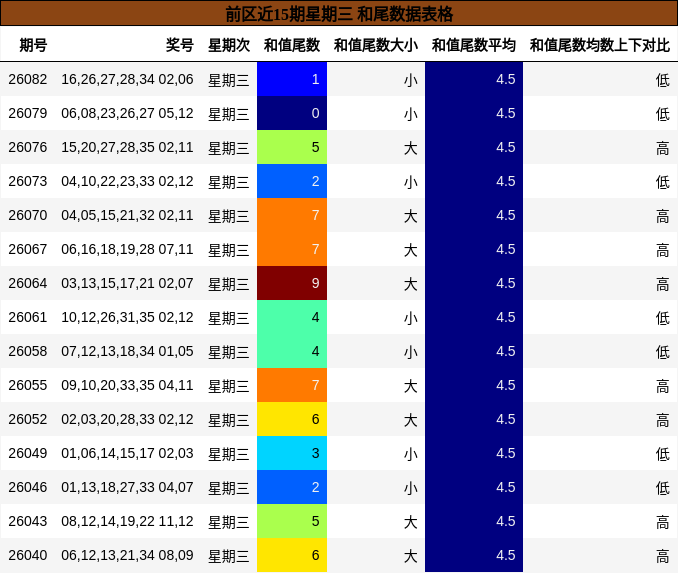Click winning numbers 04,05,15,21,32 02,11
Viewport: 678px width, 573px height.
(x=127, y=215)
